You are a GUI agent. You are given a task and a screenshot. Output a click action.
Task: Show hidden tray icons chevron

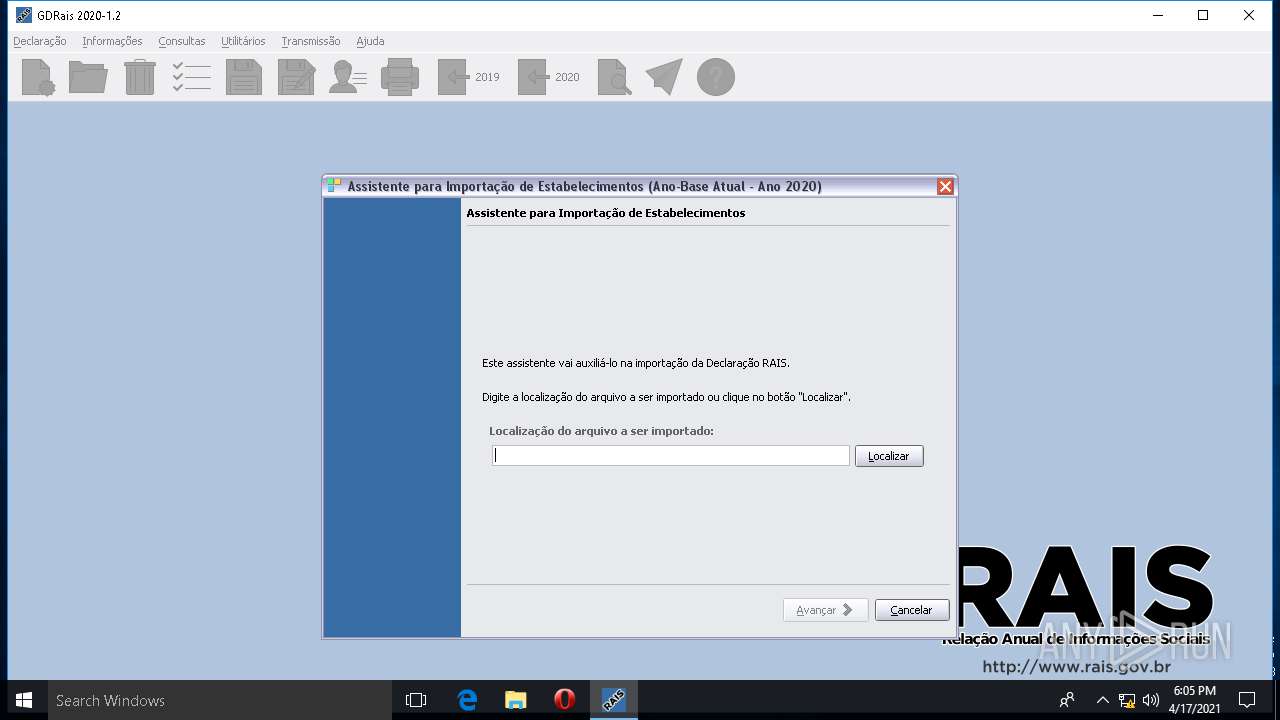[x=1102, y=700]
